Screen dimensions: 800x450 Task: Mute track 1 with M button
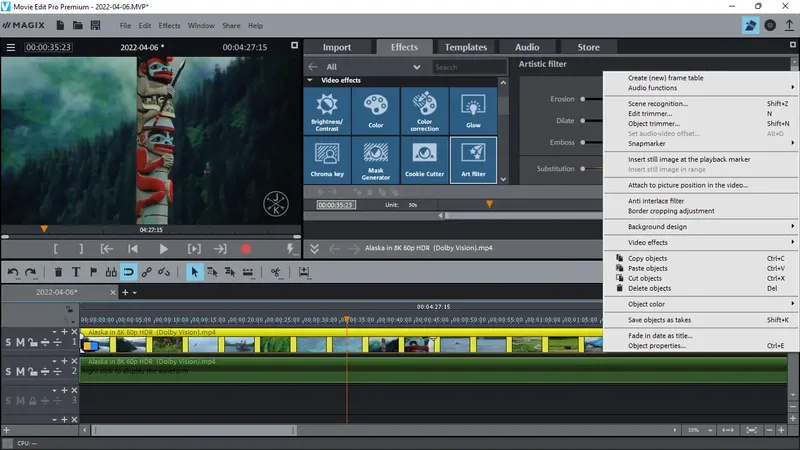point(20,343)
